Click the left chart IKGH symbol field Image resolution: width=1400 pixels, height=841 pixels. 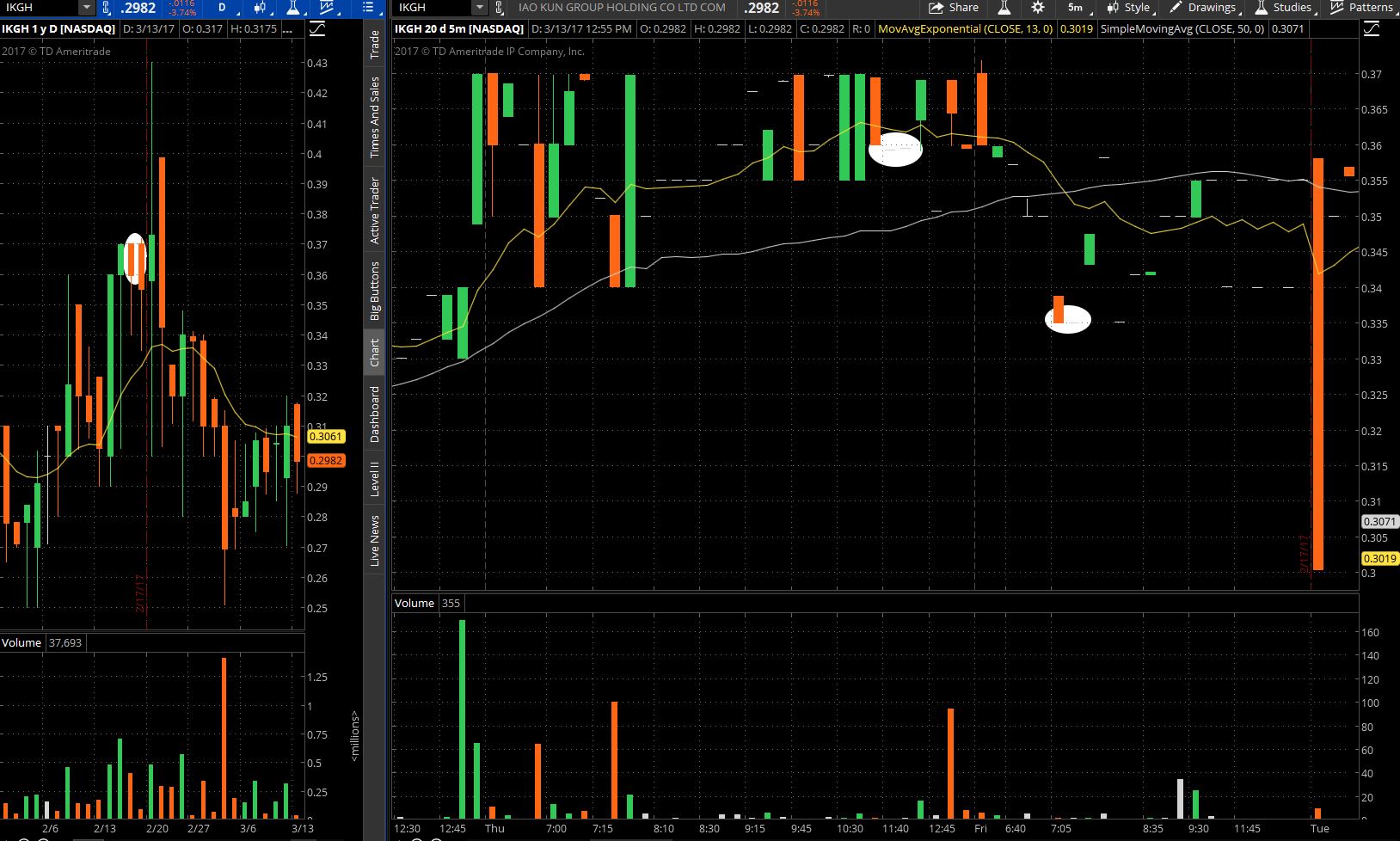(40, 8)
